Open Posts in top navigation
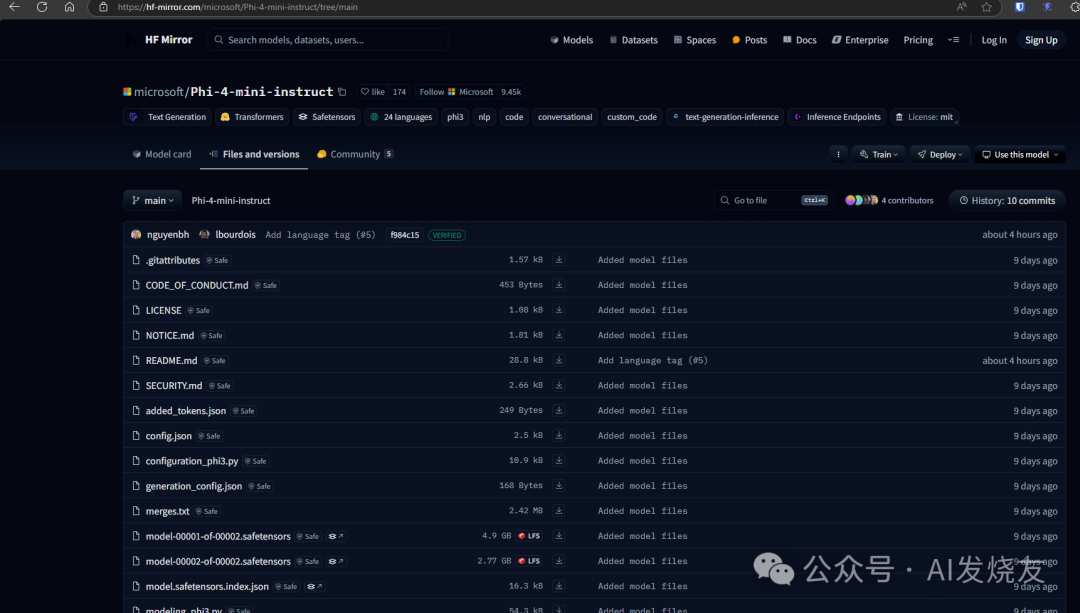The width and height of the screenshot is (1080, 613). (x=749, y=40)
